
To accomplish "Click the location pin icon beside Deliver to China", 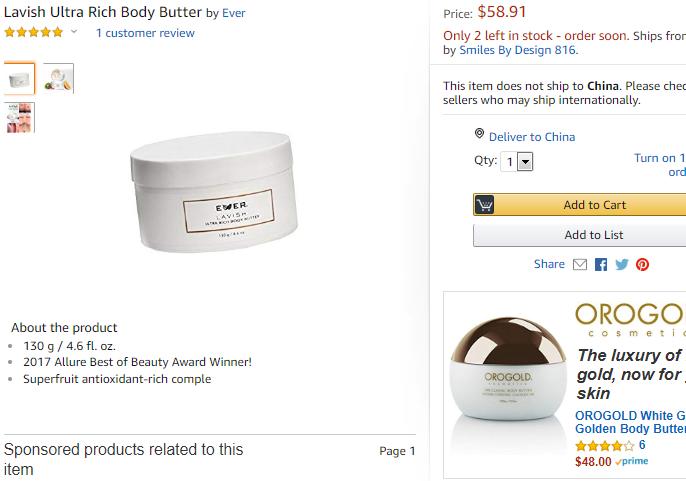I will click(x=480, y=135).
